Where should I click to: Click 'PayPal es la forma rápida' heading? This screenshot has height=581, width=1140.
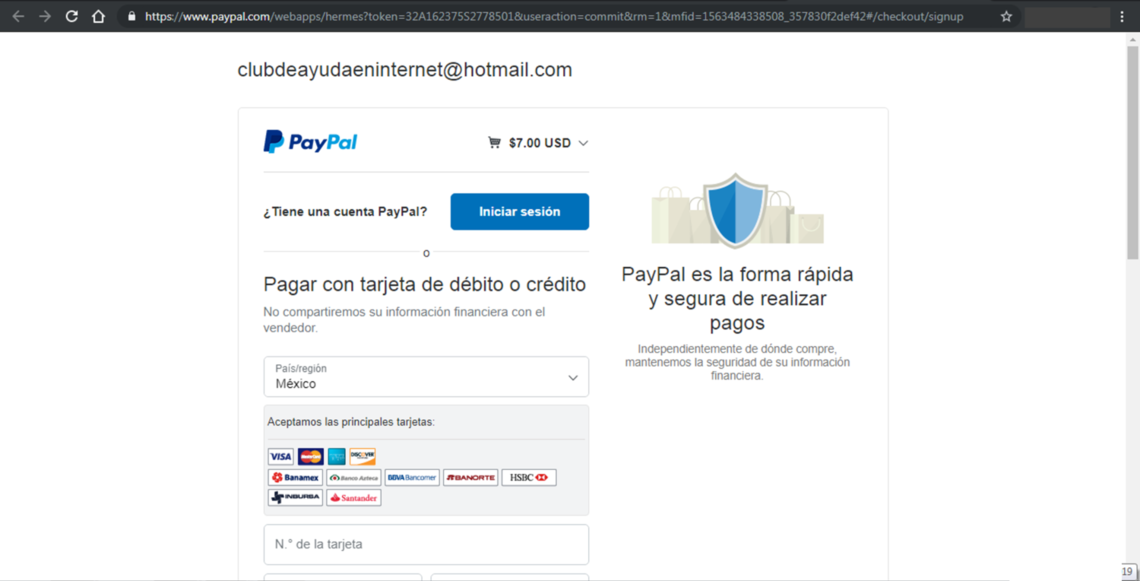737,298
